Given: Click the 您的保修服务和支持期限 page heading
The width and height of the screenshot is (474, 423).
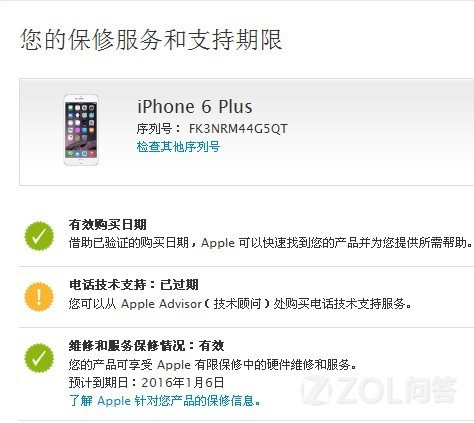Looking at the screenshot, I should pyautogui.click(x=151, y=40).
